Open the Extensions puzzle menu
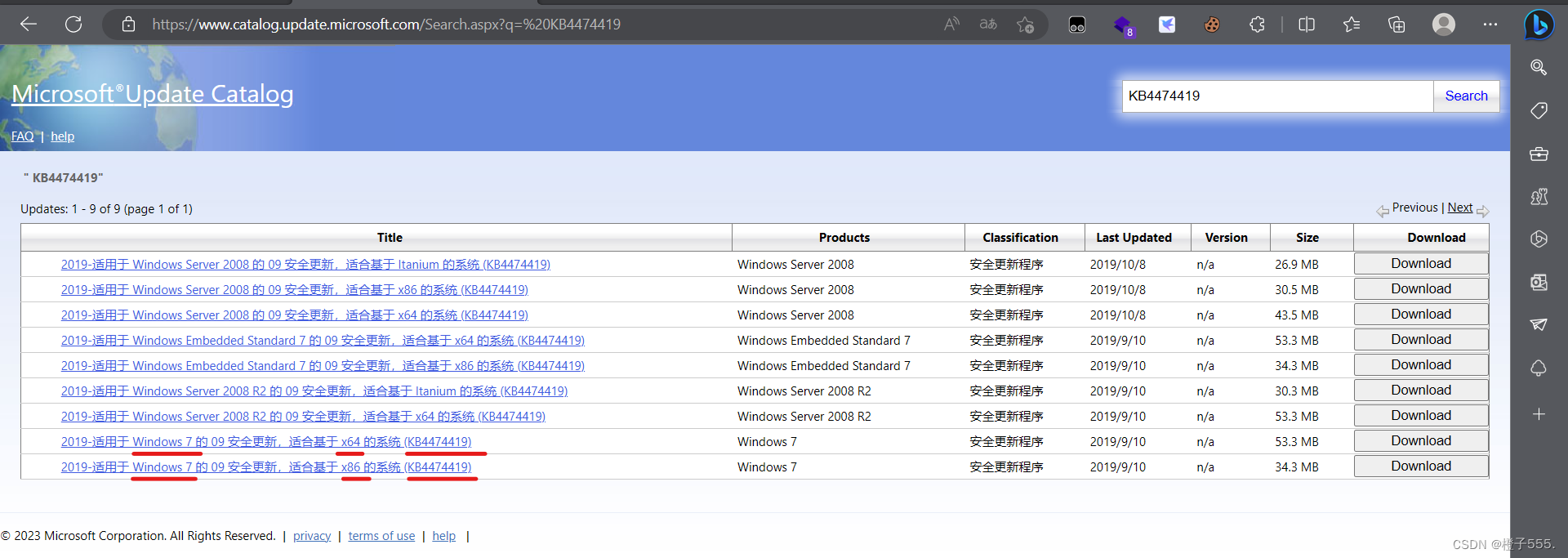The image size is (1568, 558). click(1257, 25)
